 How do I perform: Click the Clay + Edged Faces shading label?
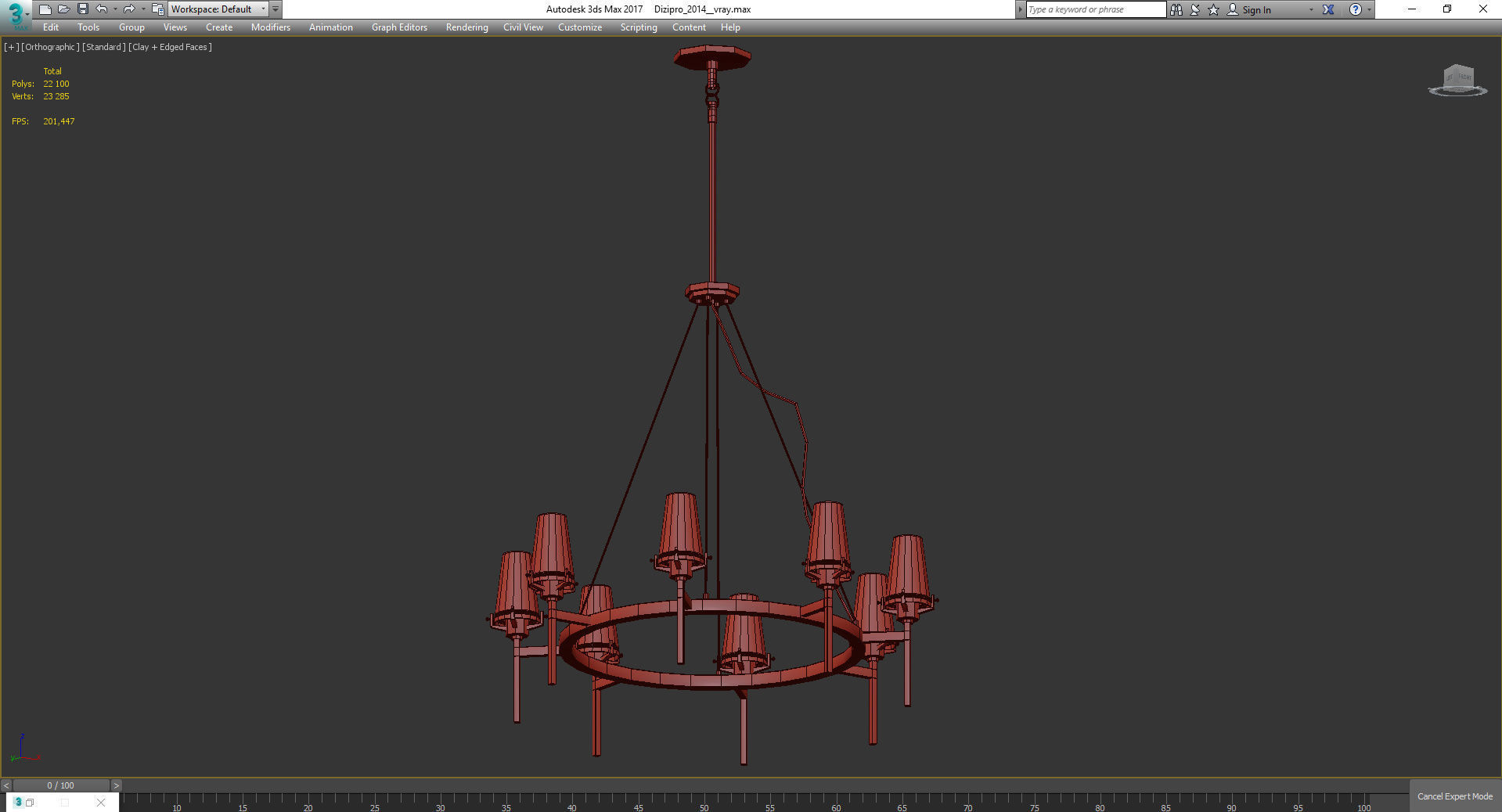pos(171,47)
